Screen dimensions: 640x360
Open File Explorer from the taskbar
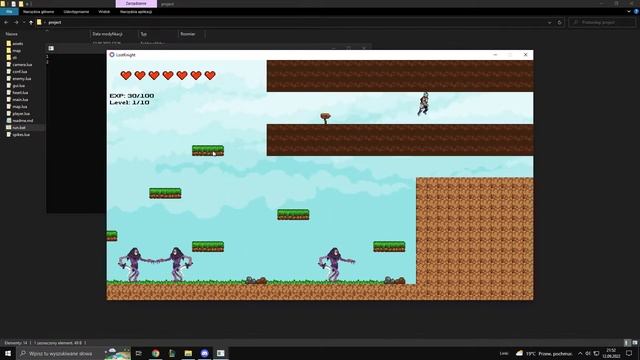tap(188, 353)
